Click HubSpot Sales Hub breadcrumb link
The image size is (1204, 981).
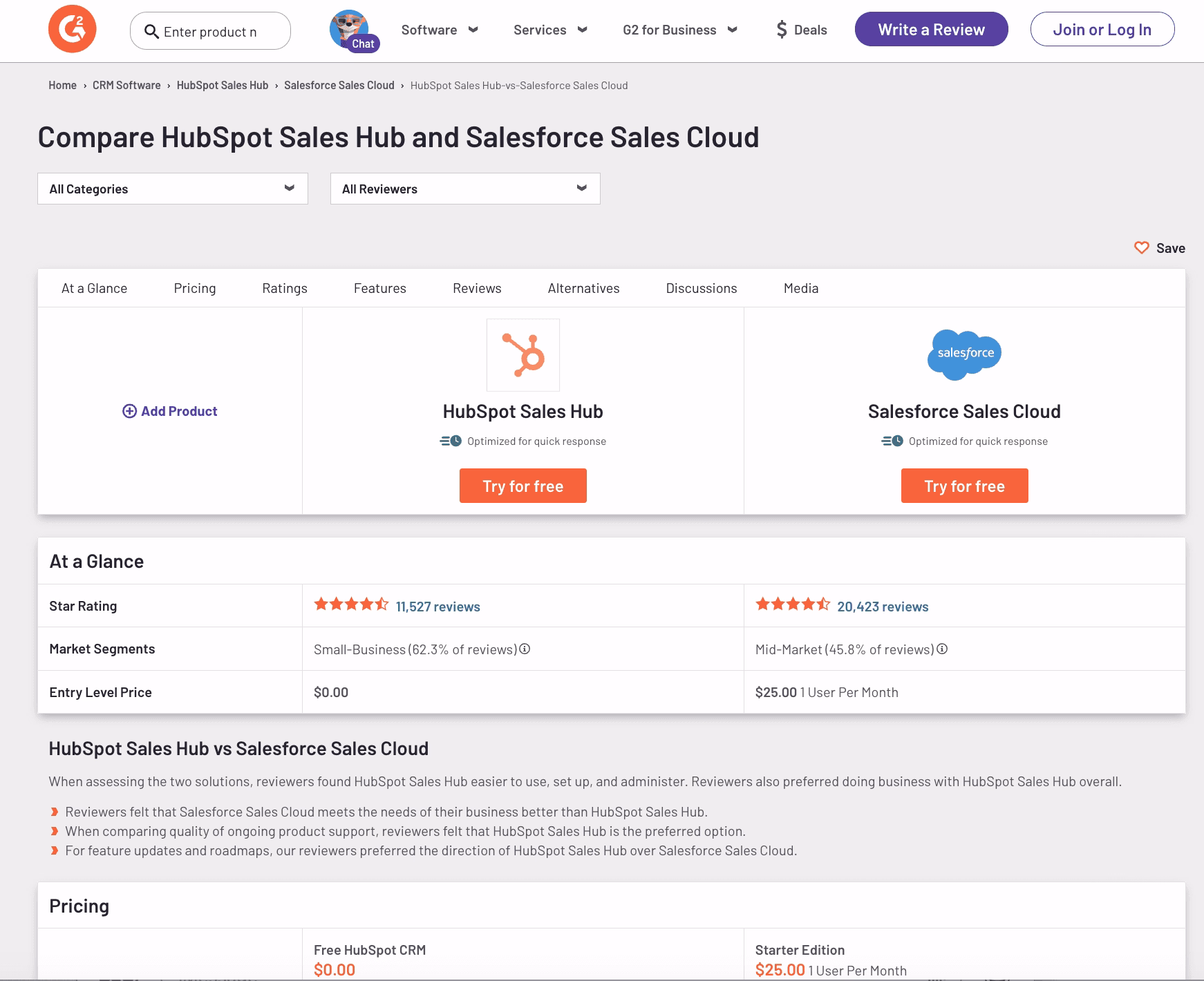[223, 85]
